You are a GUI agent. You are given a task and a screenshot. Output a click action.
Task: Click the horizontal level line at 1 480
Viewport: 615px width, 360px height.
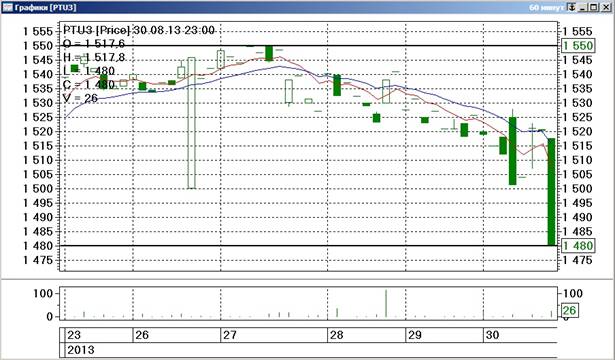point(308,246)
